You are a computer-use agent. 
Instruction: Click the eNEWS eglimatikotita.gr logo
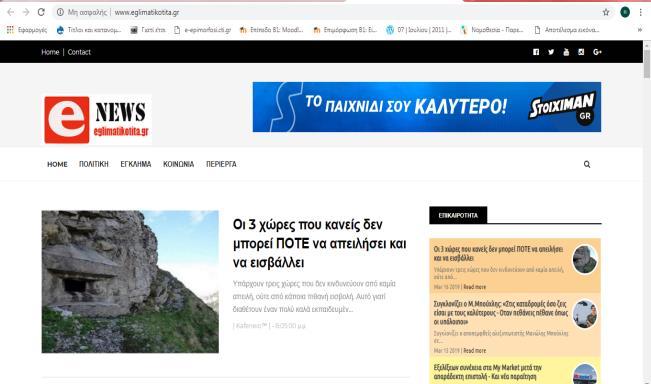tap(98, 120)
